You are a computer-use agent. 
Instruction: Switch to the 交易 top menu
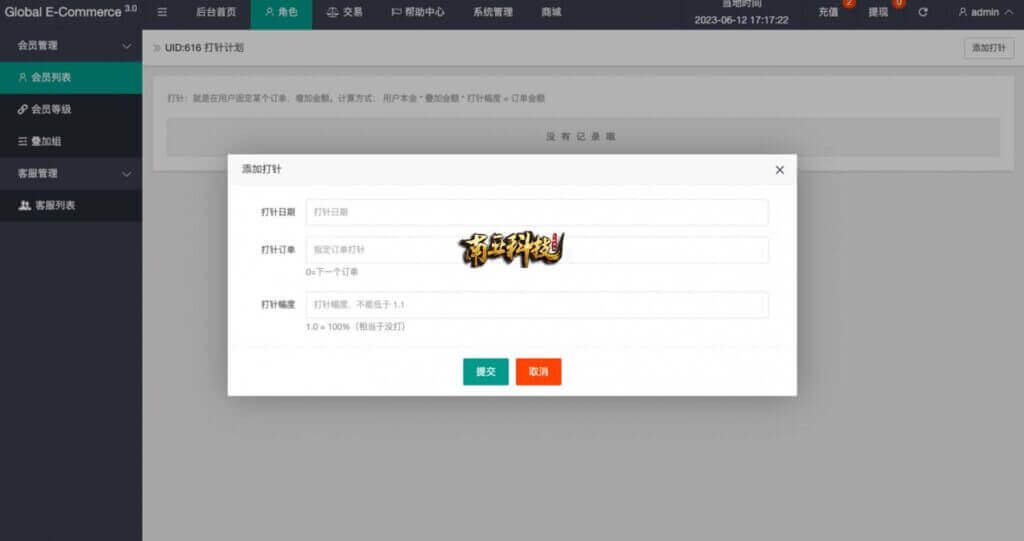345,12
